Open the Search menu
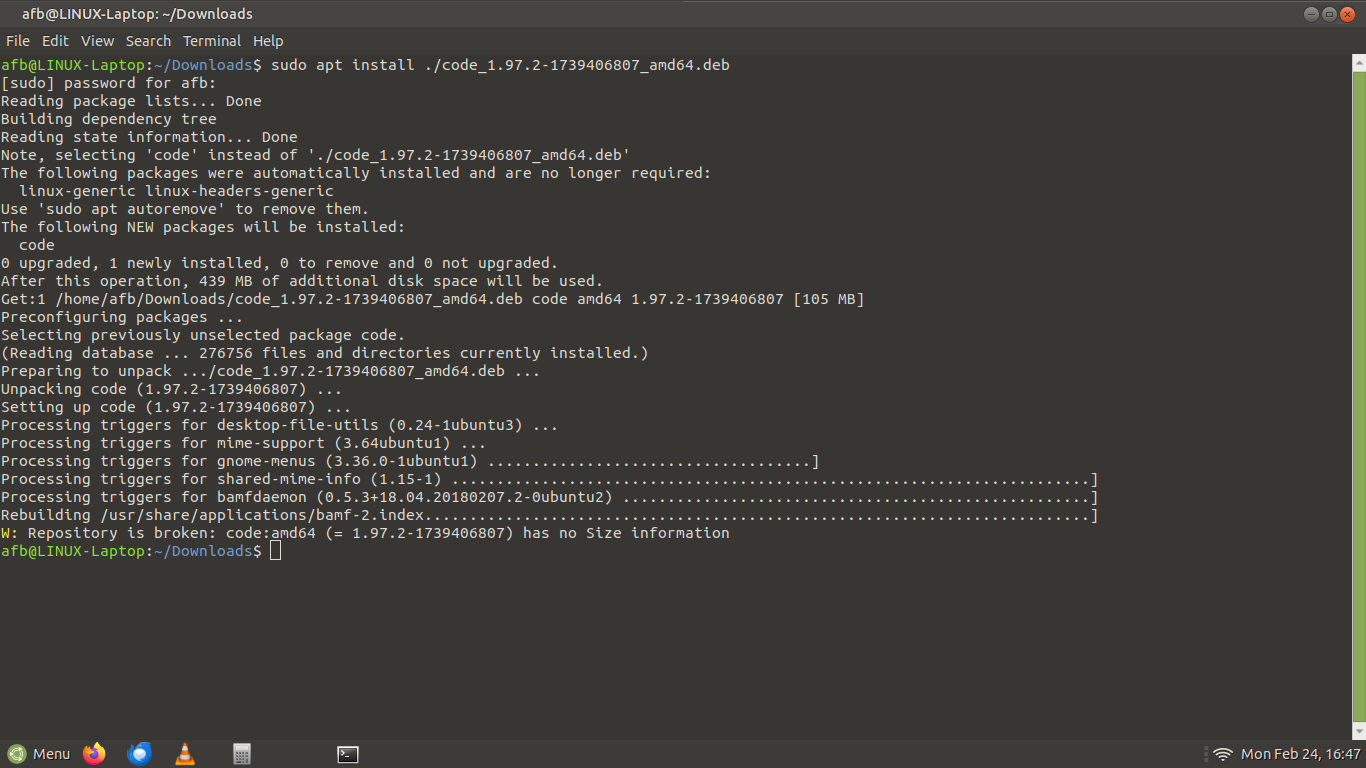Screen dimensions: 1366x768 pos(148,41)
